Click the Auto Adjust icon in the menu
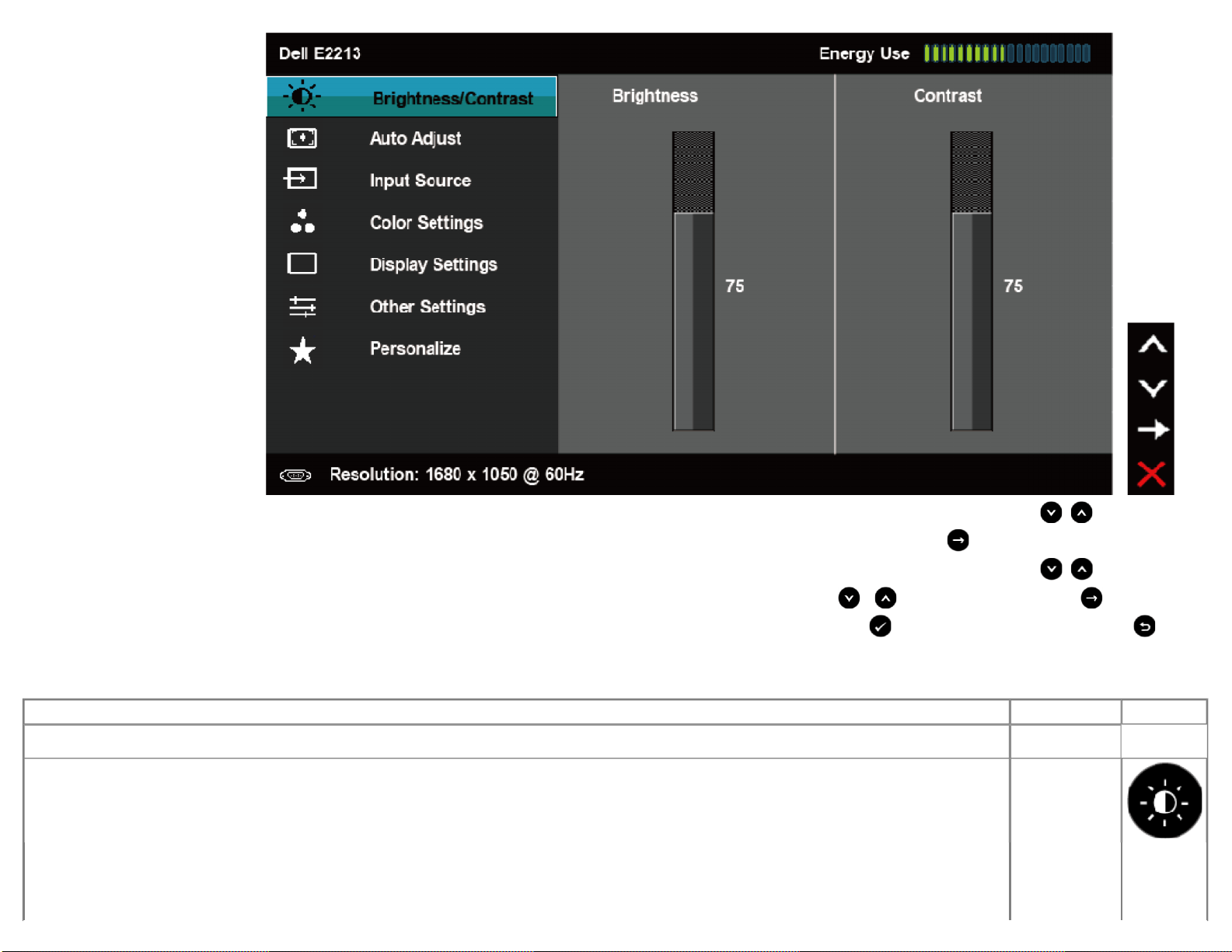 pos(302,138)
